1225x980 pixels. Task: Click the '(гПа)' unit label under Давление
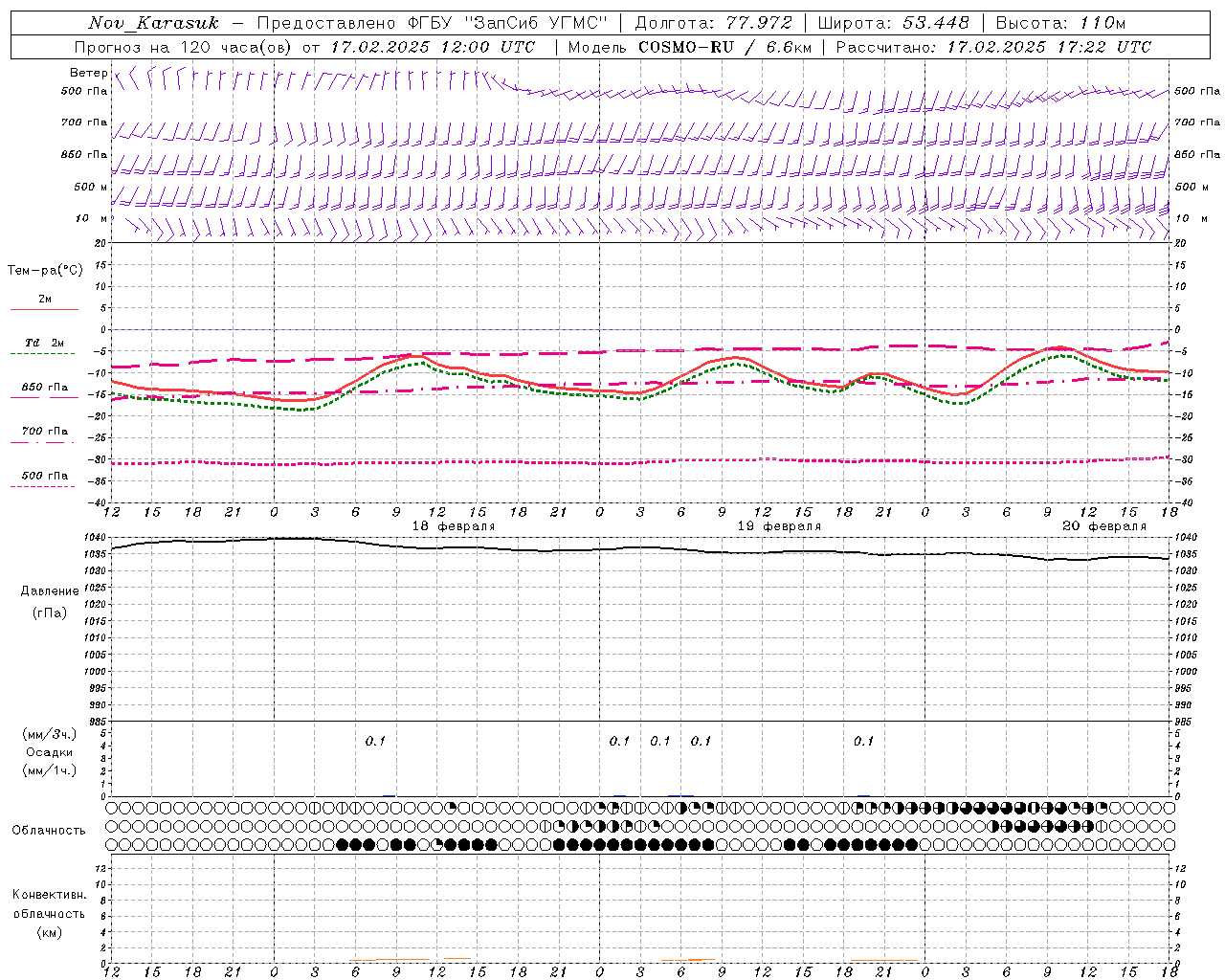pyautogui.click(x=49, y=612)
